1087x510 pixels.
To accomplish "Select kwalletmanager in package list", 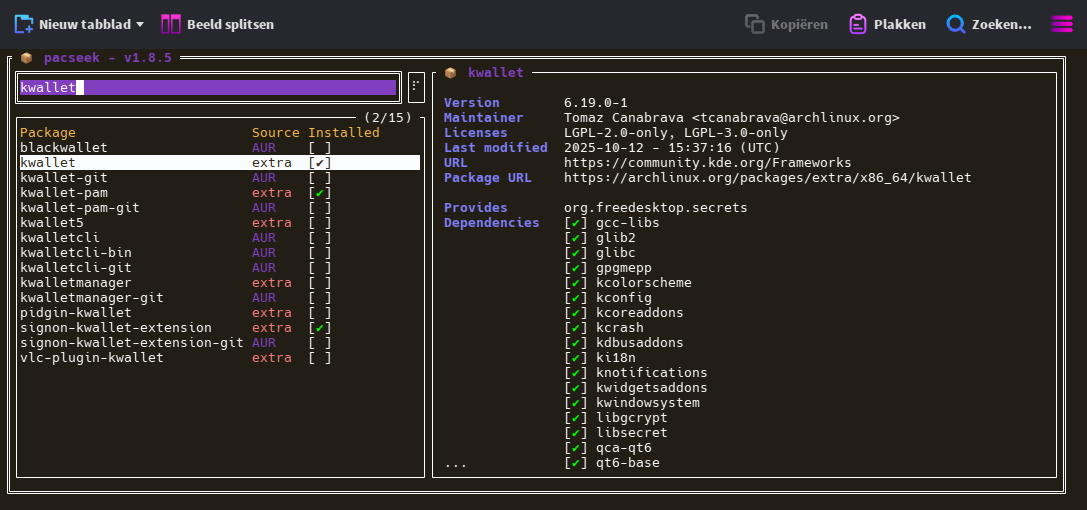I will click(x=76, y=283).
